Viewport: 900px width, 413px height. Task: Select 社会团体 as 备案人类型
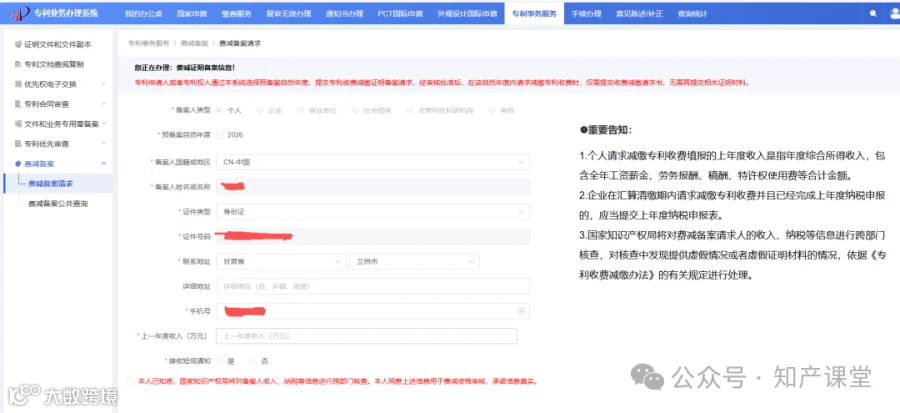click(356, 110)
